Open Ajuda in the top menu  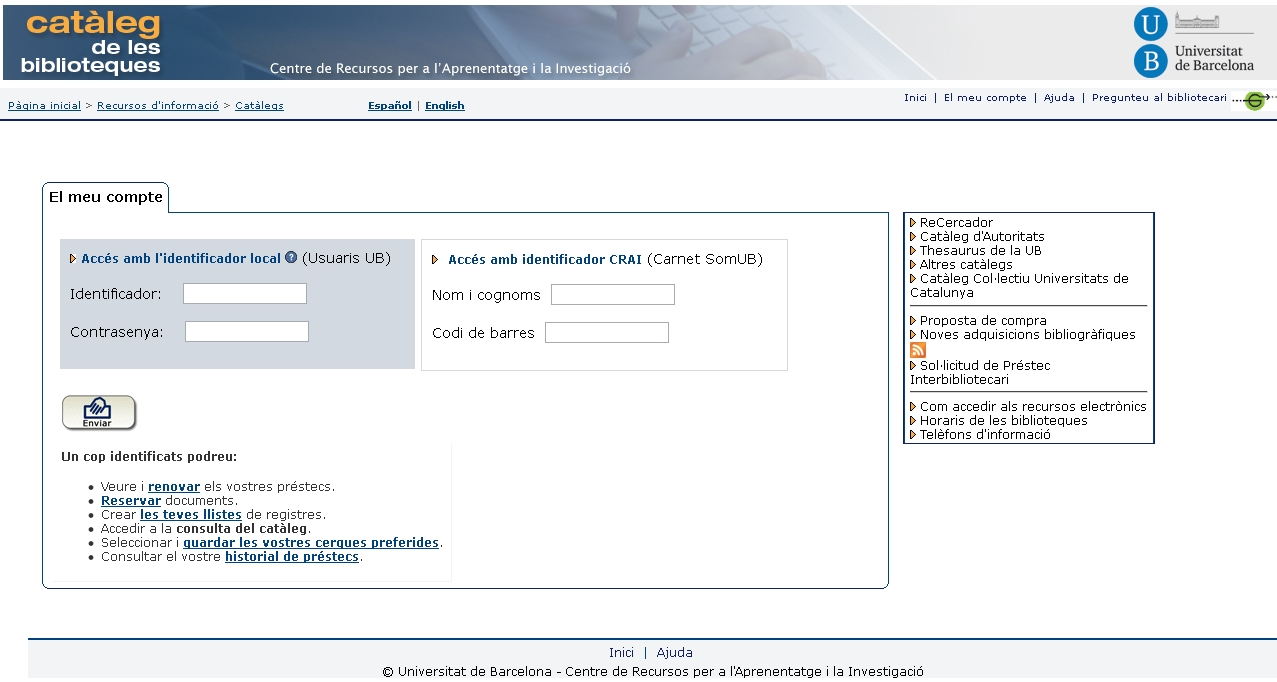click(1059, 98)
